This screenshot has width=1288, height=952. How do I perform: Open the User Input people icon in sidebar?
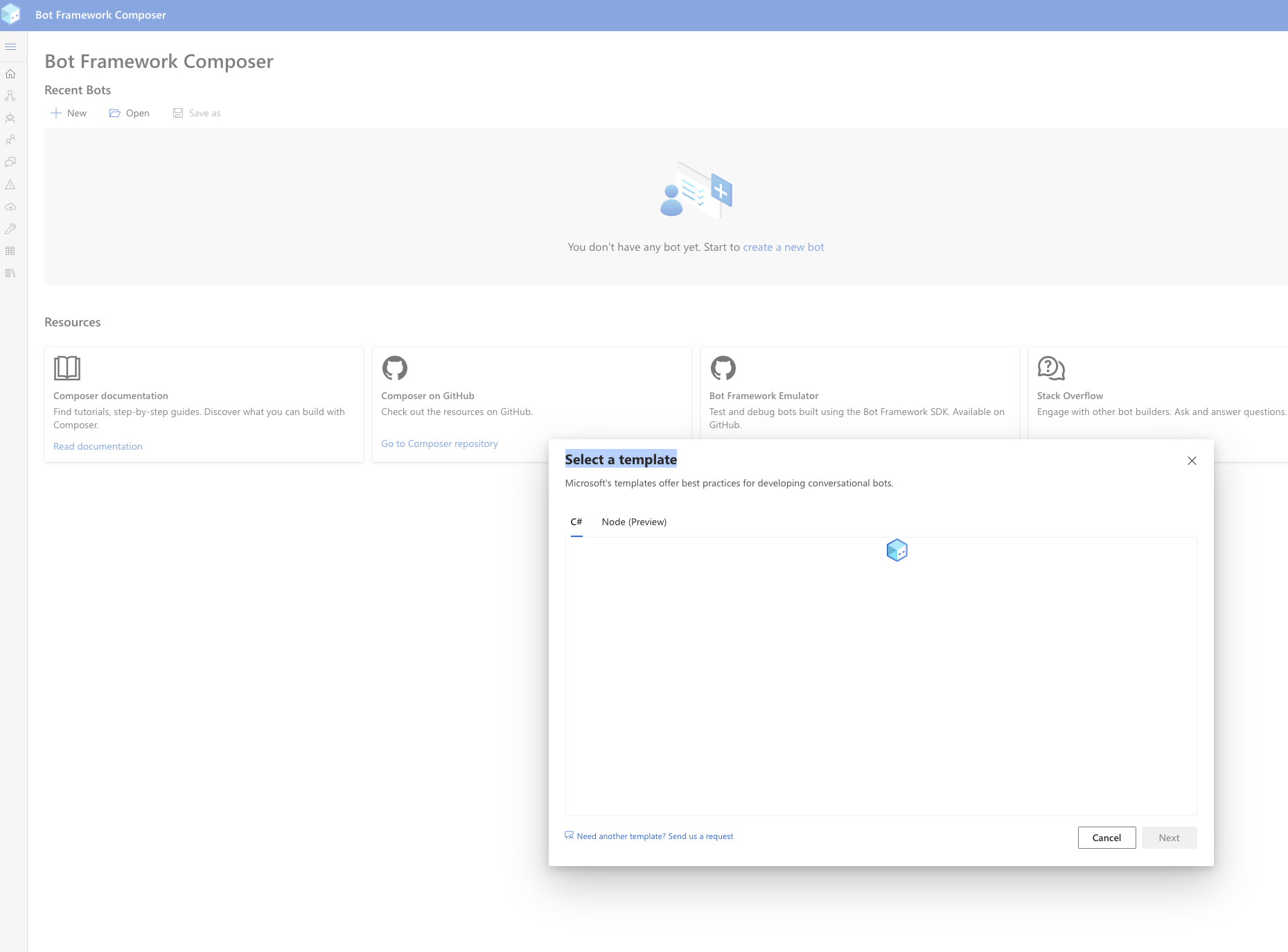[10, 140]
